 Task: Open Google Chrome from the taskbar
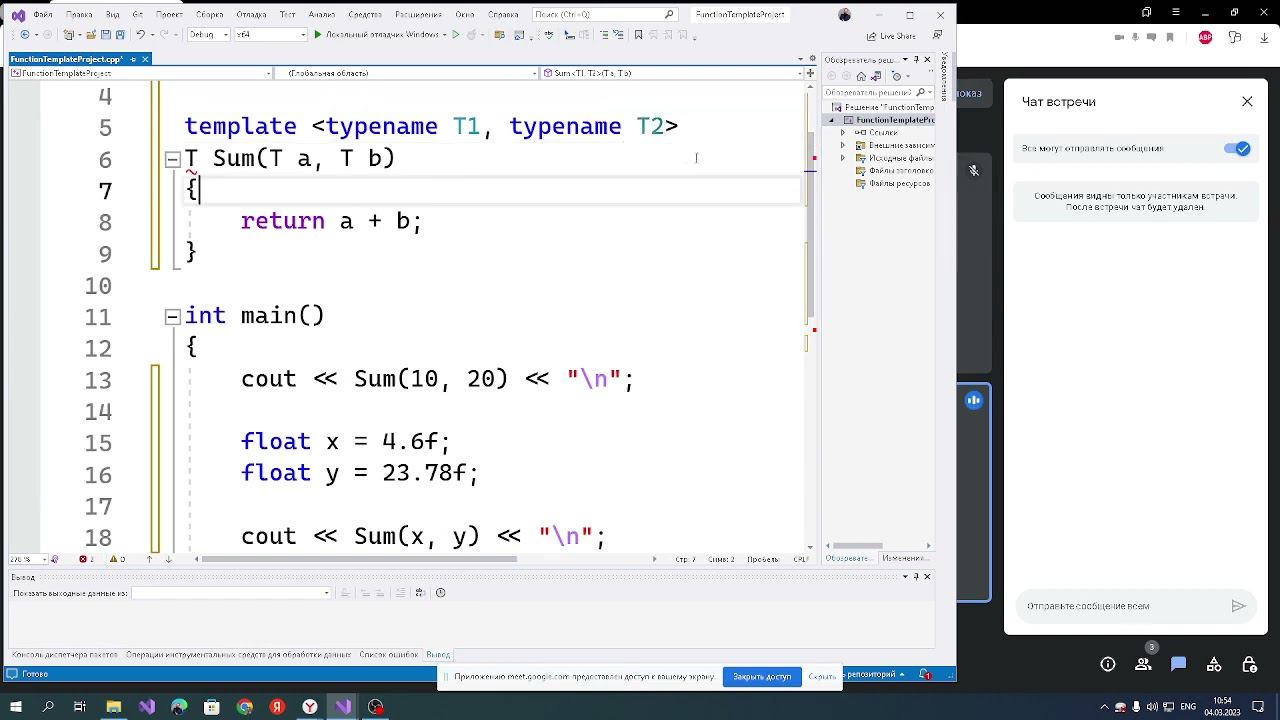[x=245, y=707]
